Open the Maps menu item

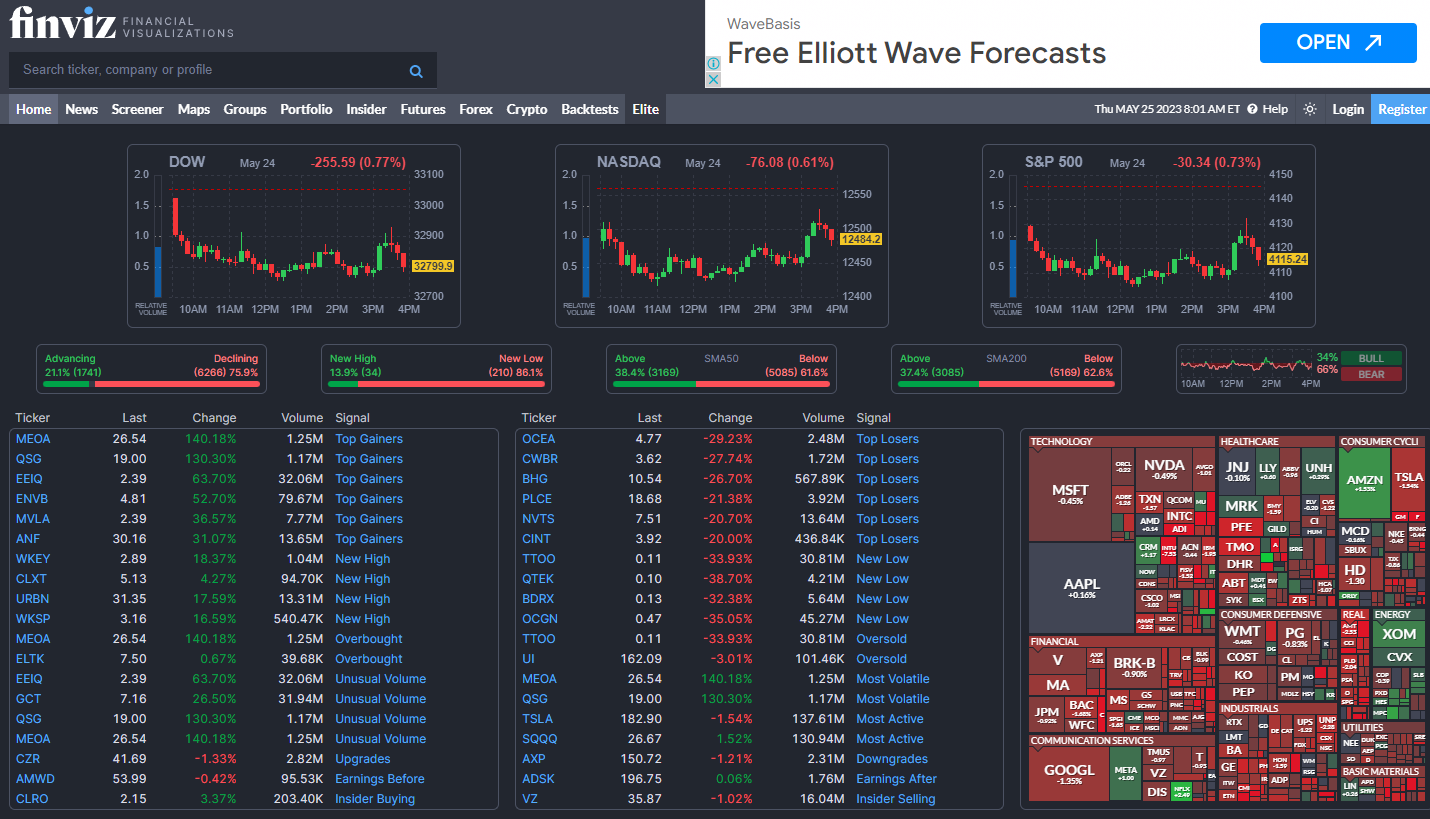[194, 109]
